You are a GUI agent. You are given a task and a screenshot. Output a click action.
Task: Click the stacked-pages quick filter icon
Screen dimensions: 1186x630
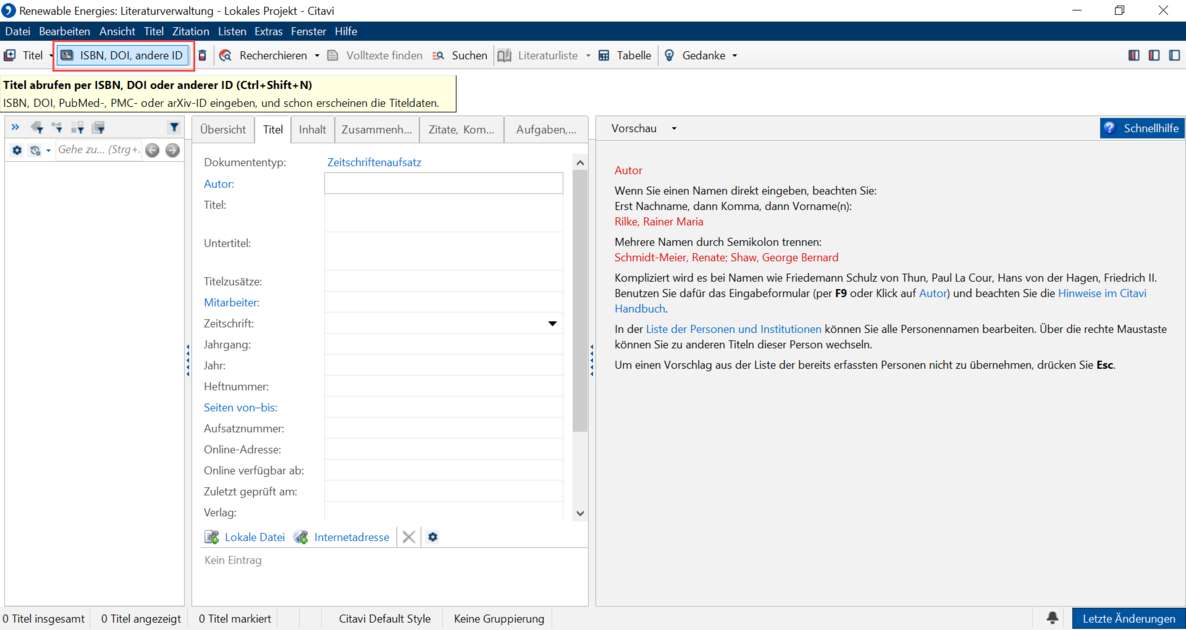[98, 128]
